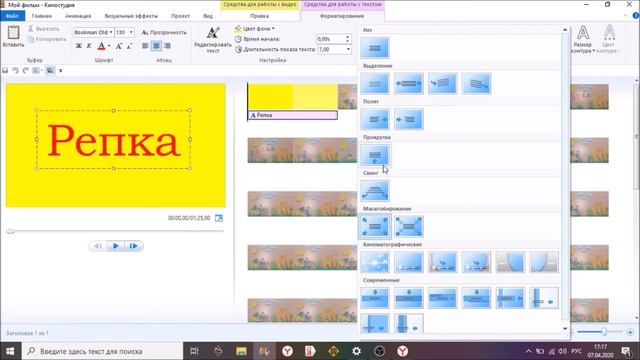Click the Вставить paste icon

(x=13, y=33)
